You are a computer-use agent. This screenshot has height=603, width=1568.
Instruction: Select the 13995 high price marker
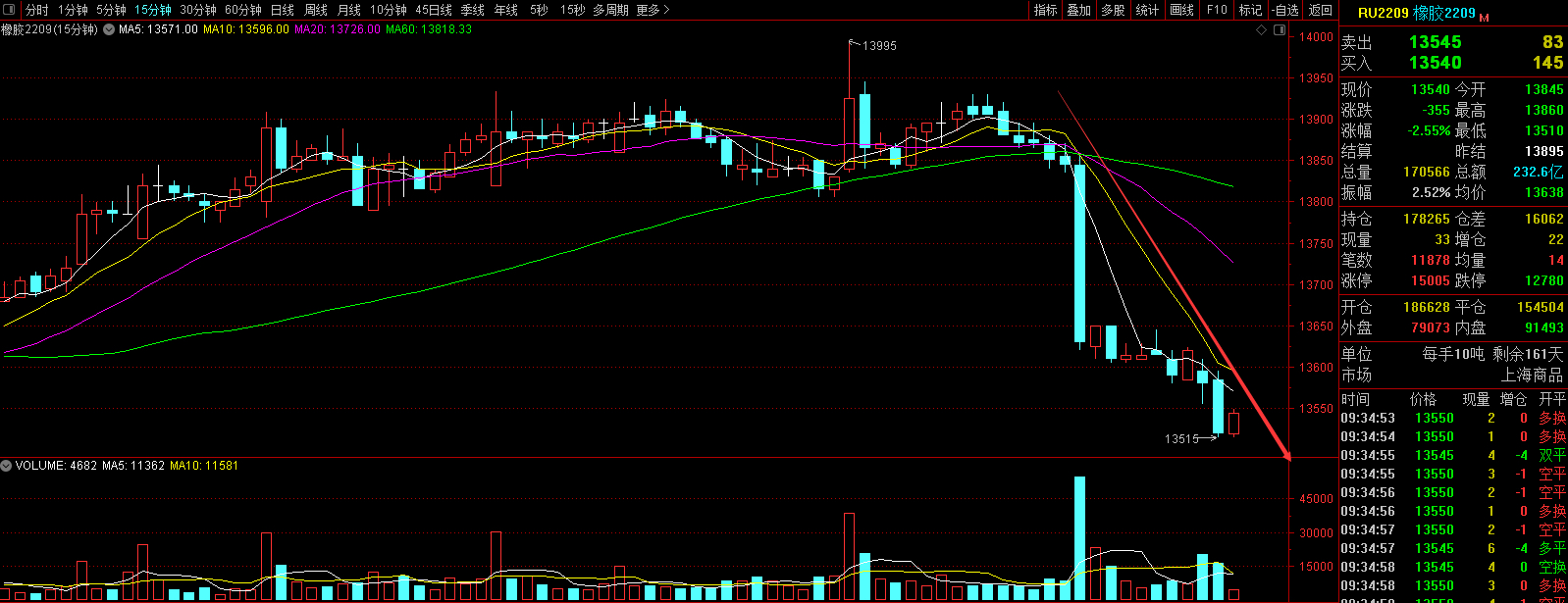tap(879, 46)
